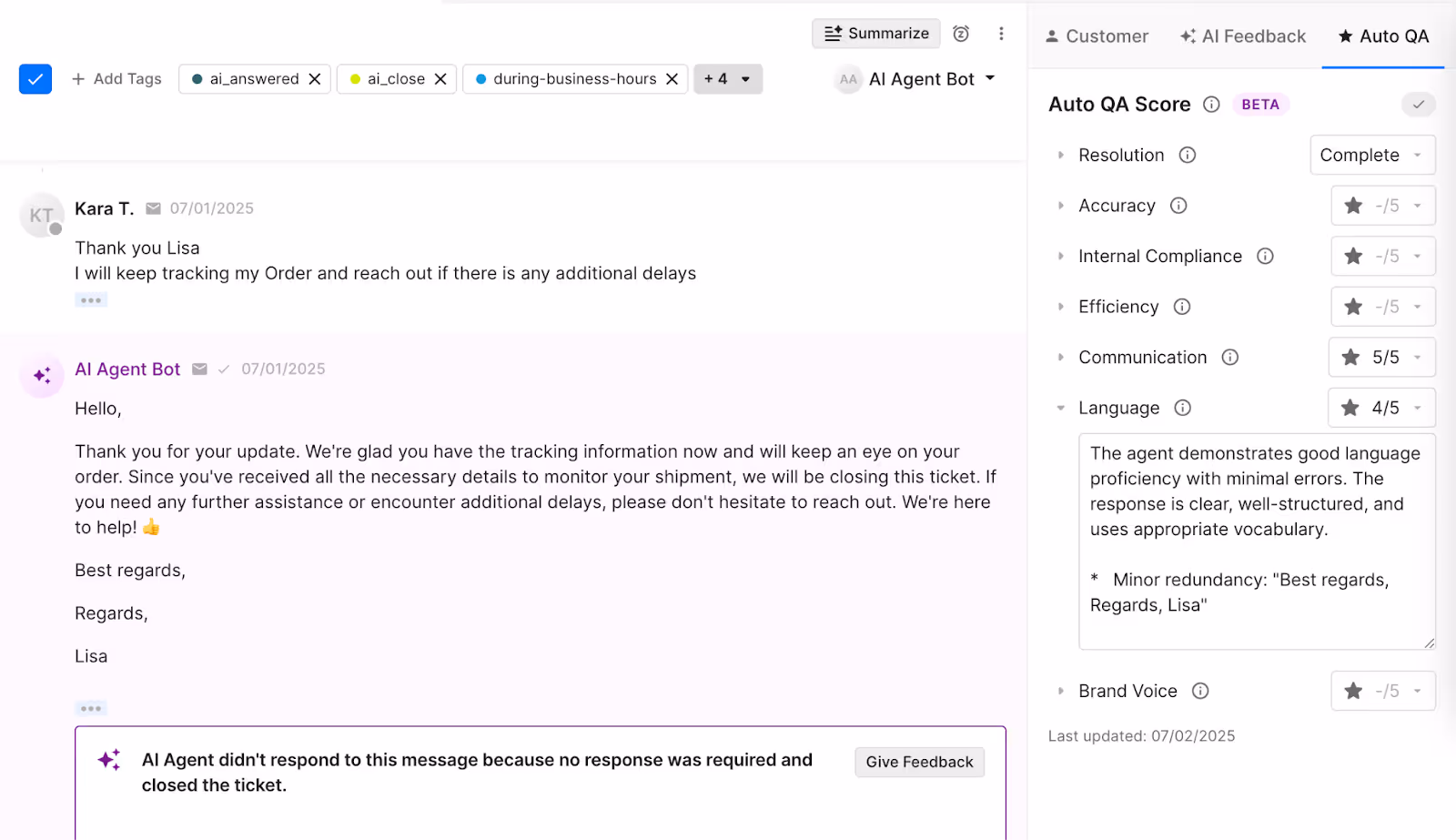Click inside the Language feedback text box
The height and width of the screenshot is (840, 1456).
pyautogui.click(x=1257, y=541)
